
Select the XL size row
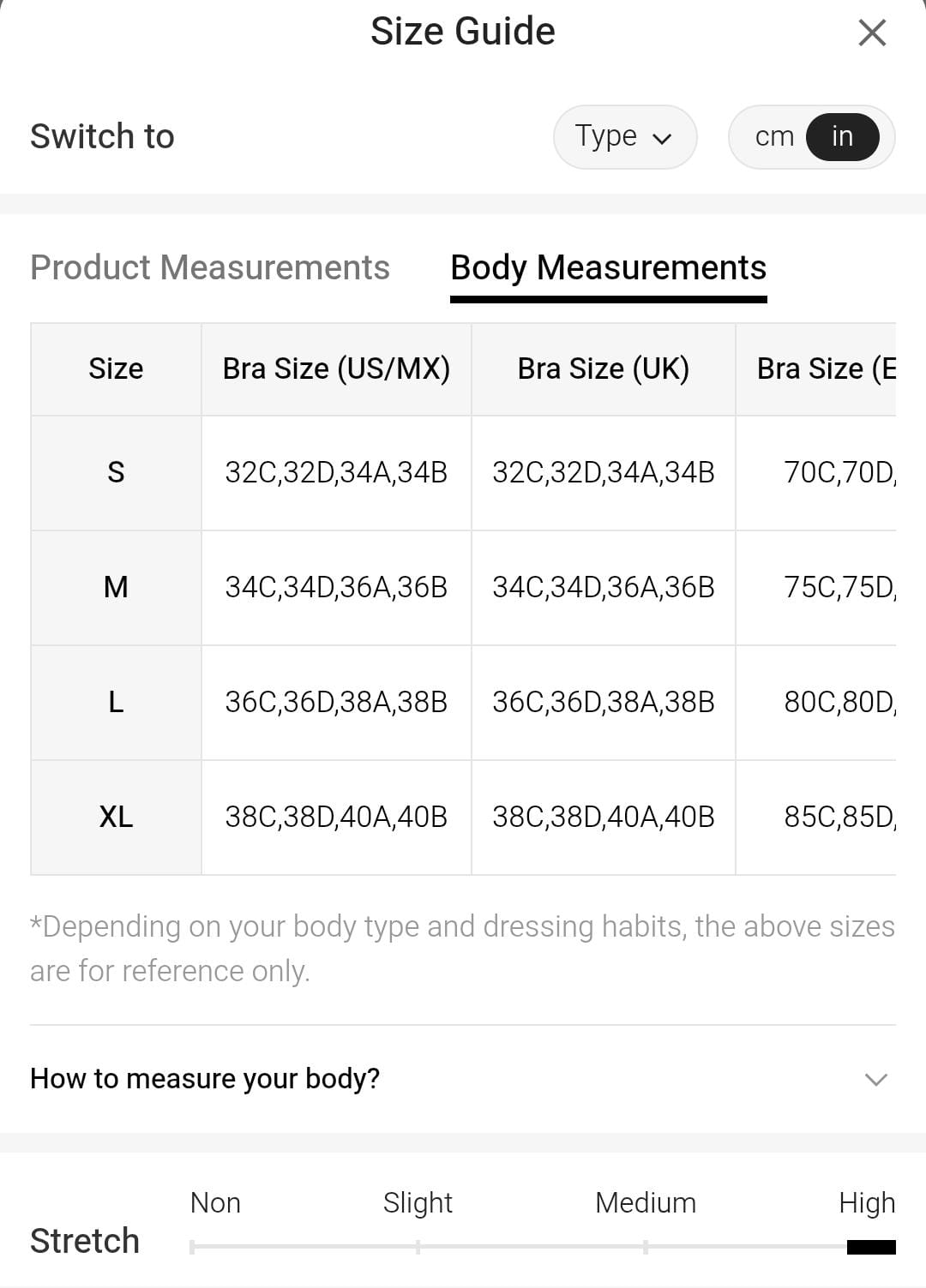116,817
